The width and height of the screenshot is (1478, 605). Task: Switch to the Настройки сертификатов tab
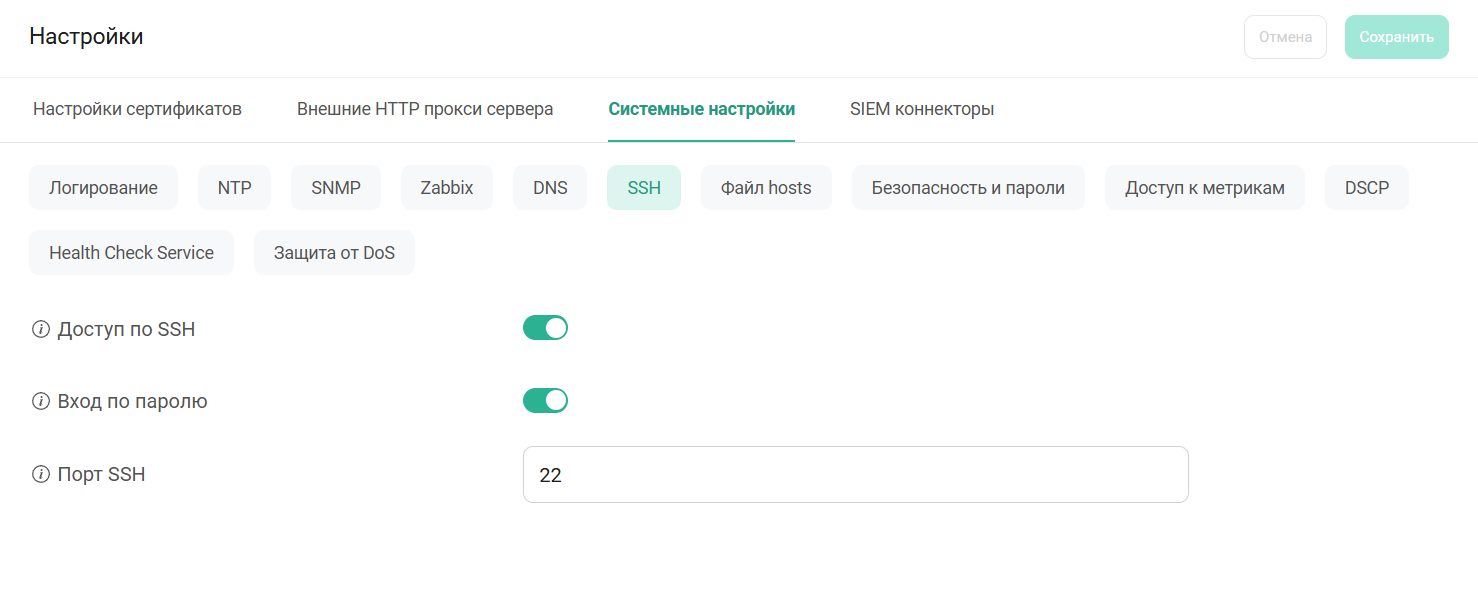pyautogui.click(x=137, y=109)
